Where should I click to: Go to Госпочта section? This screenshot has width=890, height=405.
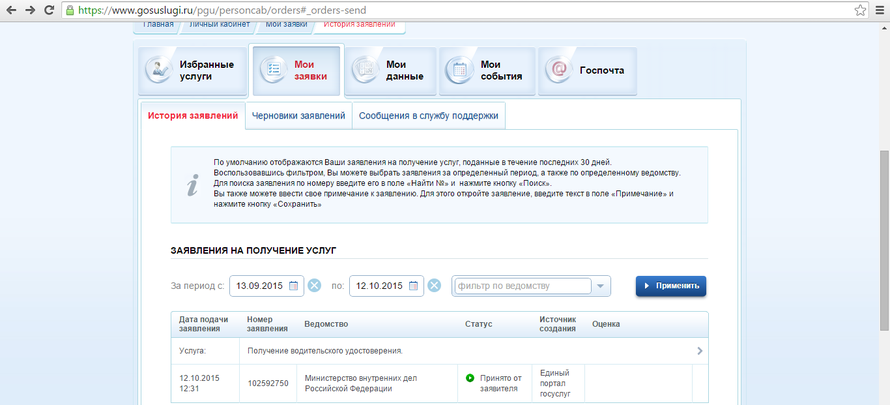tap(587, 71)
